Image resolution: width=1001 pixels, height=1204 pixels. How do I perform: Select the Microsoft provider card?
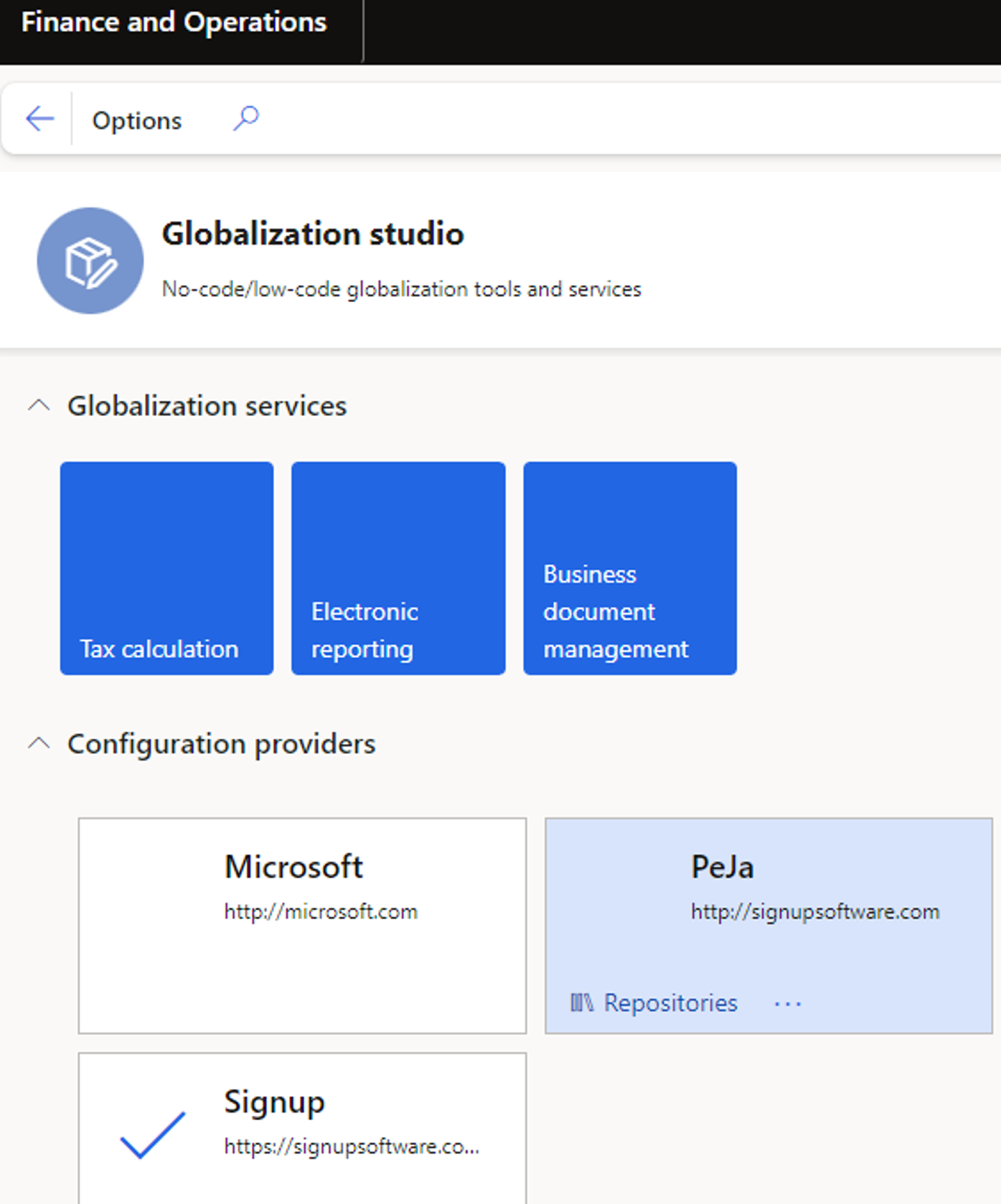click(x=302, y=926)
